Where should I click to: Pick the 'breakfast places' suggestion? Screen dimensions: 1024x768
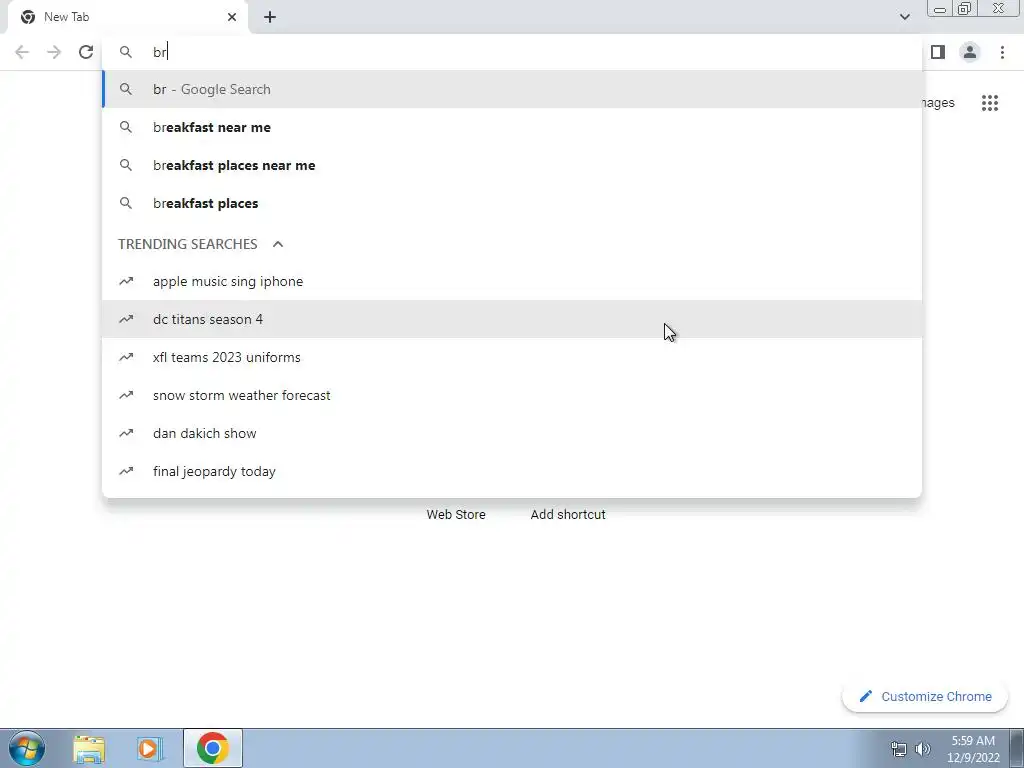[512, 203]
